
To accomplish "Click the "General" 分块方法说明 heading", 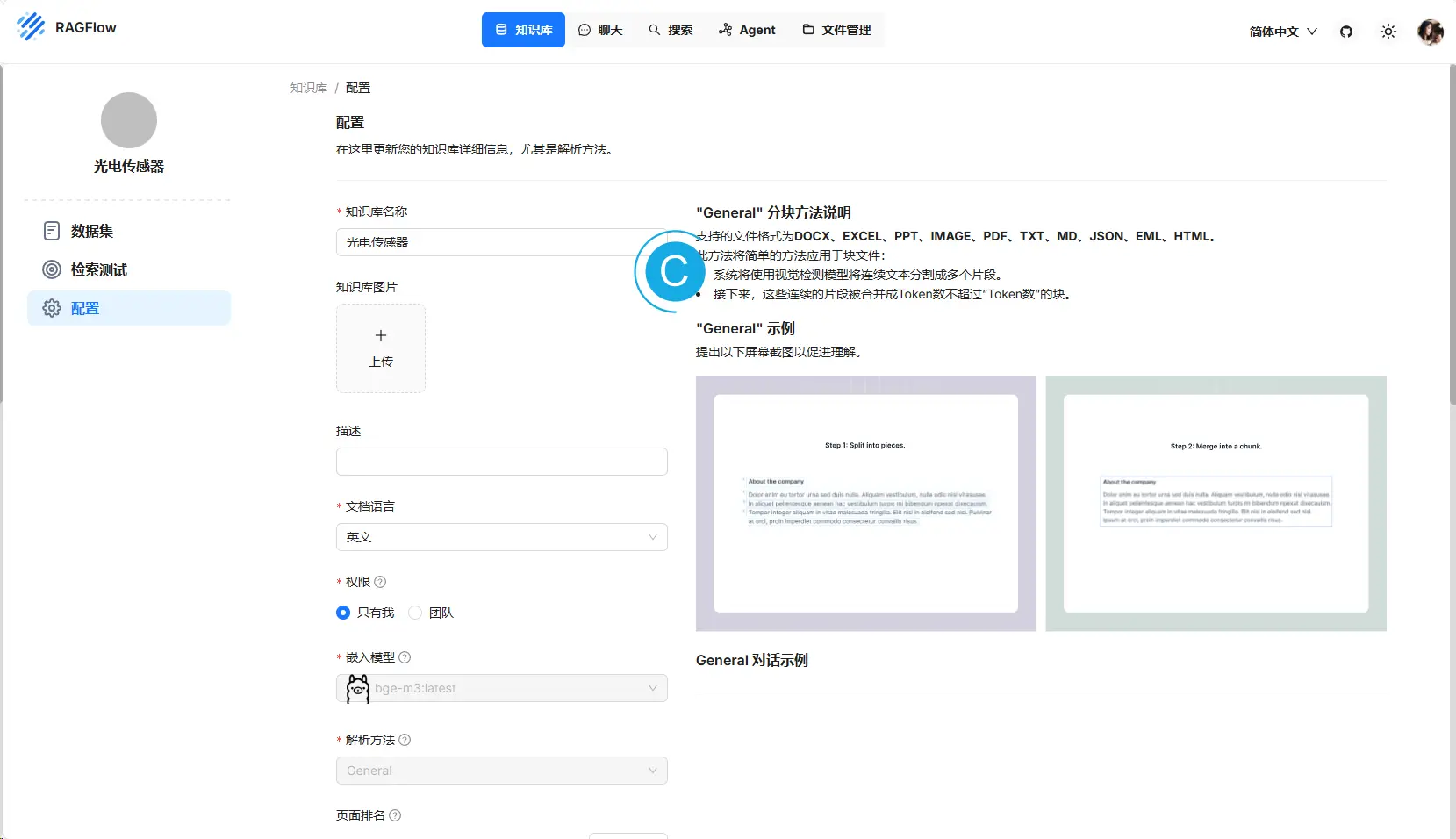I will coord(773,212).
